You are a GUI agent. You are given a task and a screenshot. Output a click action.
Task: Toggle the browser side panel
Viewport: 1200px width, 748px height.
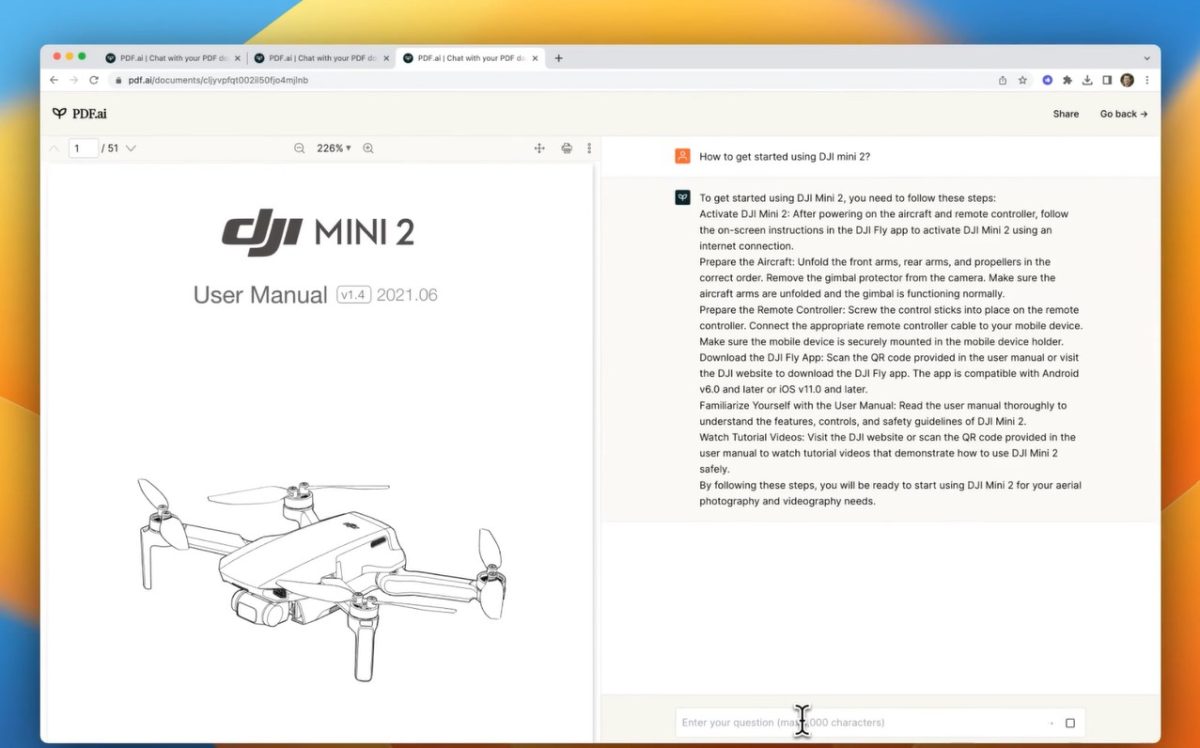coord(1107,80)
